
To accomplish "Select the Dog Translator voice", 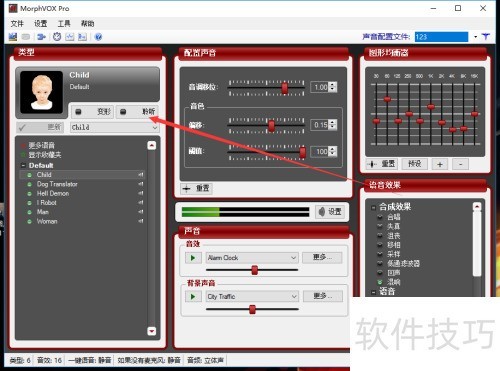I will (x=57, y=184).
